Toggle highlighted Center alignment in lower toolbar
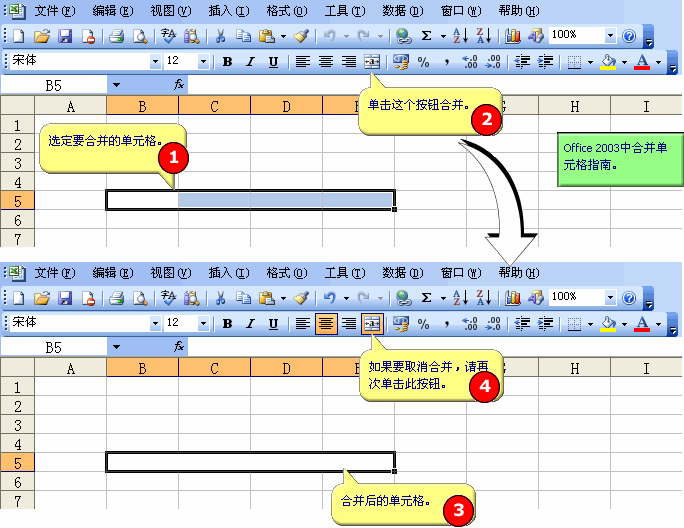The image size is (684, 528). tap(325, 323)
